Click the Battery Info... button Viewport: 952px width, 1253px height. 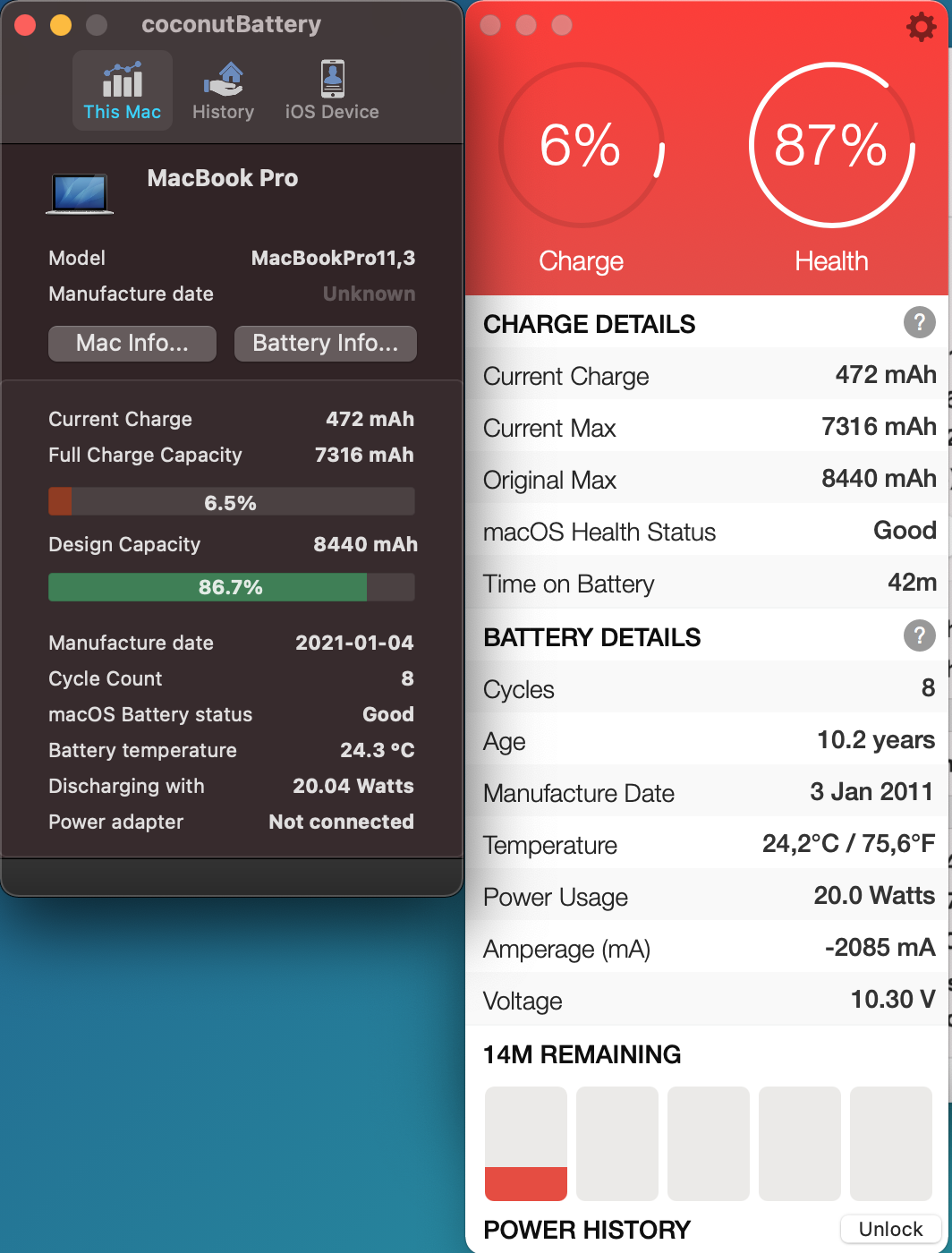pyautogui.click(x=326, y=344)
